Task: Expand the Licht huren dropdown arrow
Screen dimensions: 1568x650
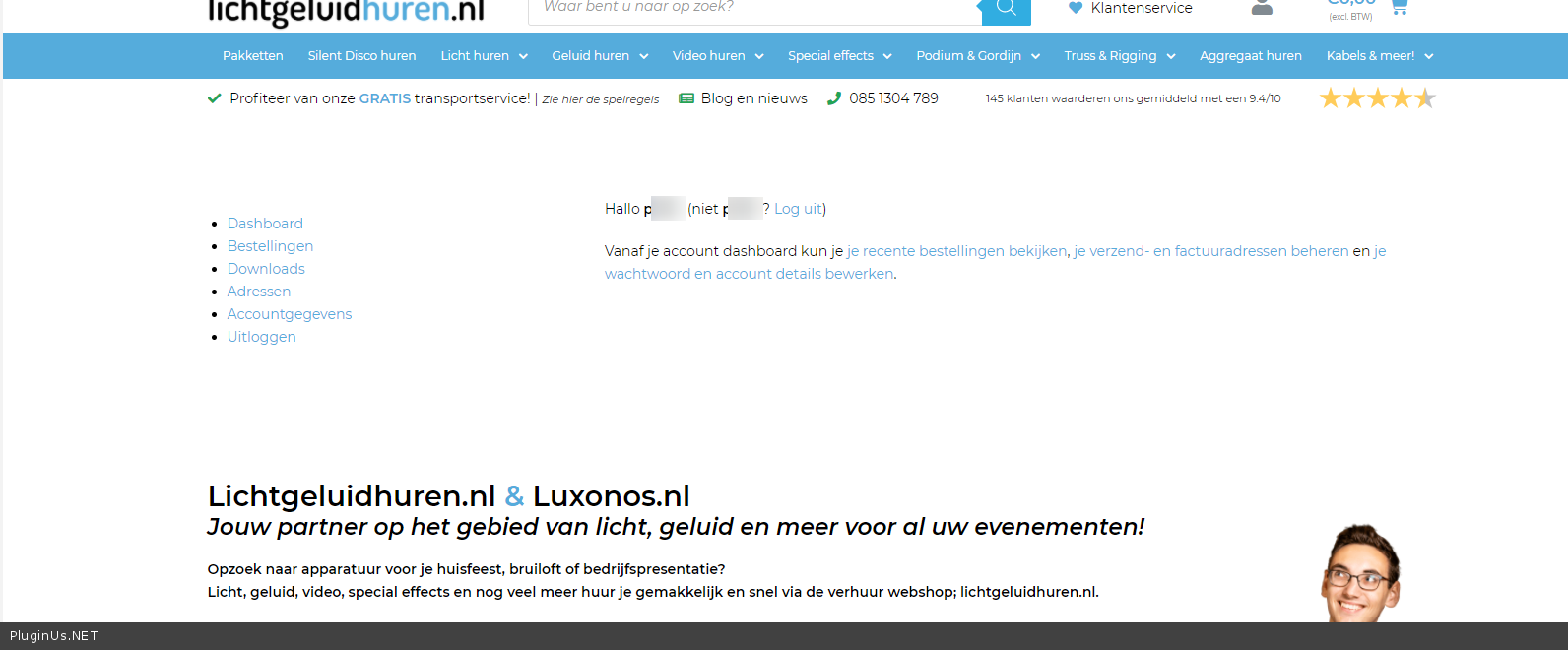Action: [x=523, y=56]
